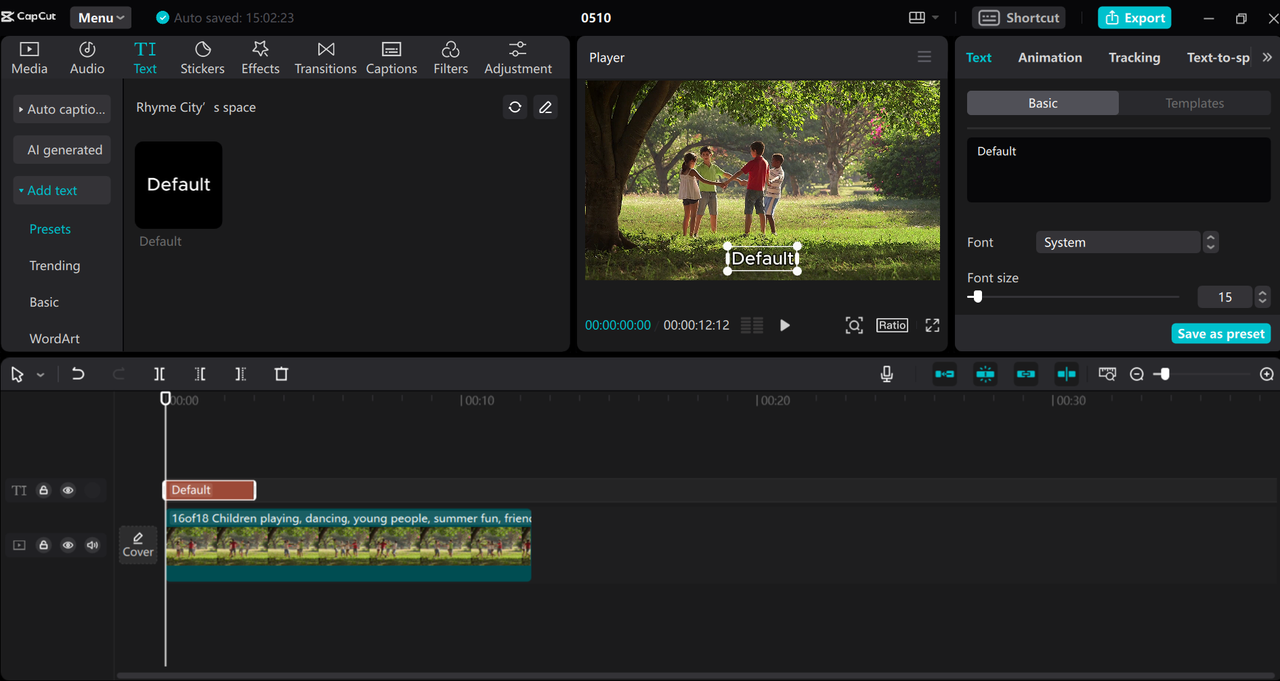Mute the video track audio
This screenshot has width=1280, height=681.
(x=93, y=545)
